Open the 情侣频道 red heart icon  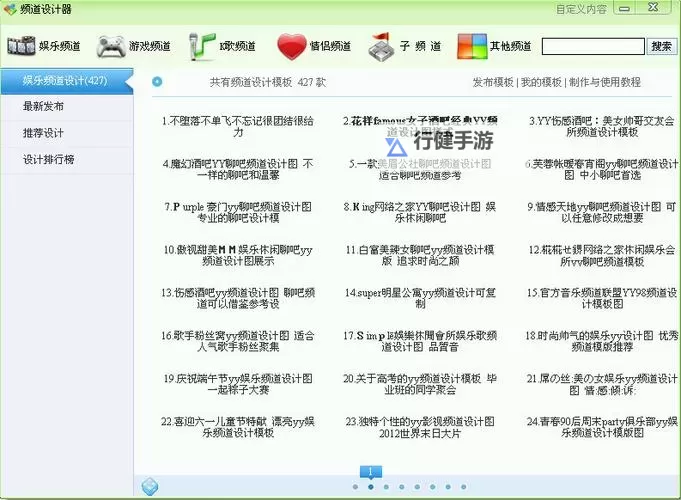pos(291,46)
